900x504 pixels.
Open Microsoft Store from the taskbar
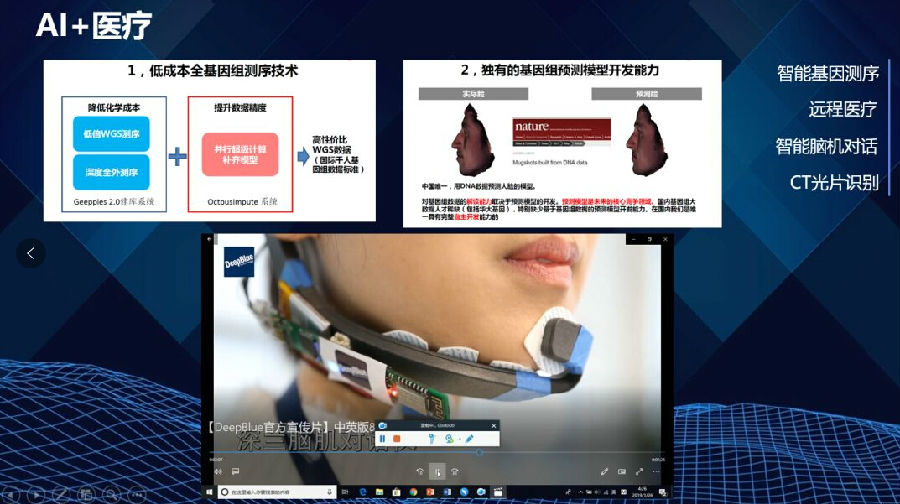coord(396,492)
